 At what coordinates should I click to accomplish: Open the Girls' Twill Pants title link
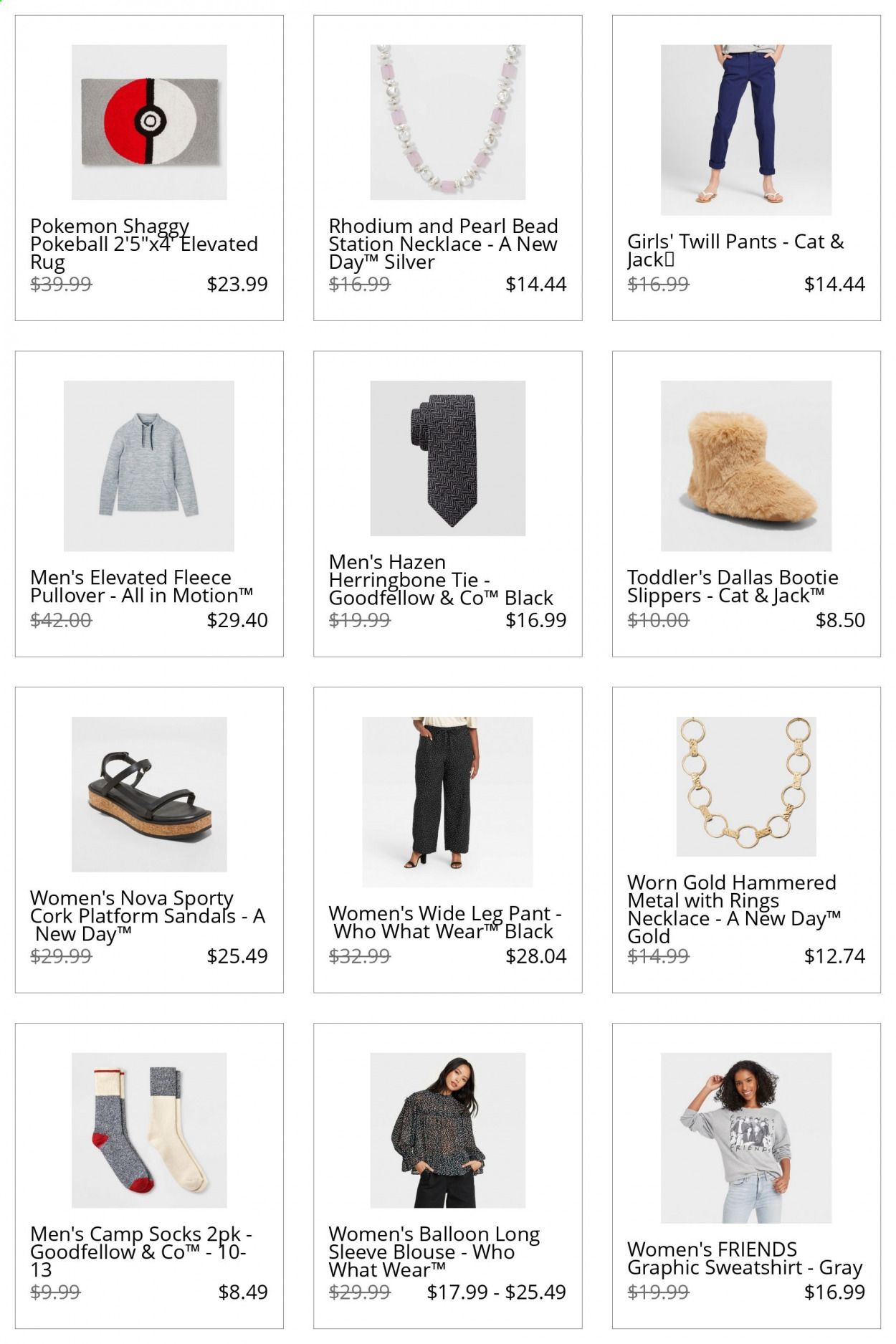click(x=735, y=251)
